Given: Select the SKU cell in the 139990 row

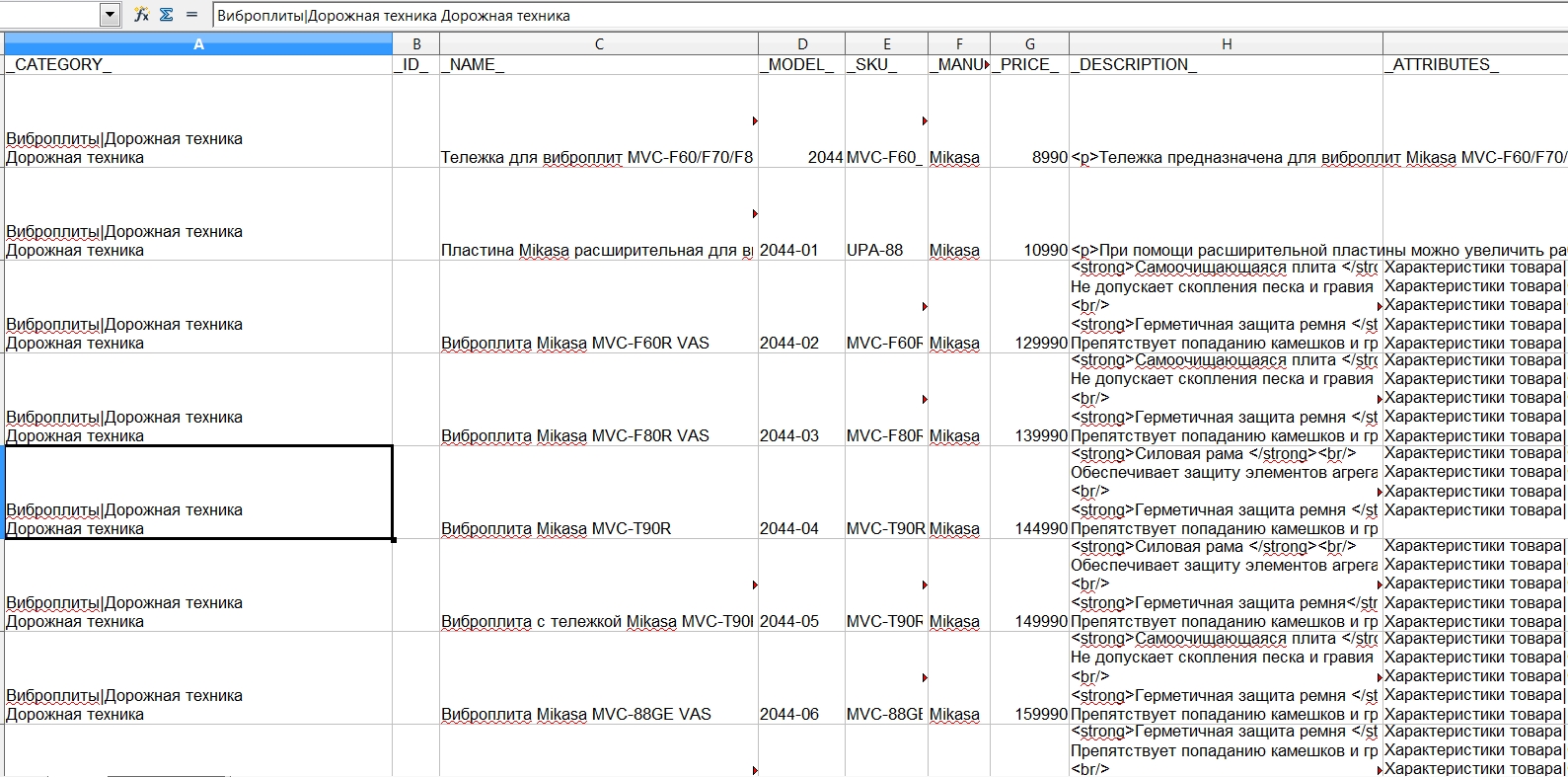Looking at the screenshot, I should point(887,399).
